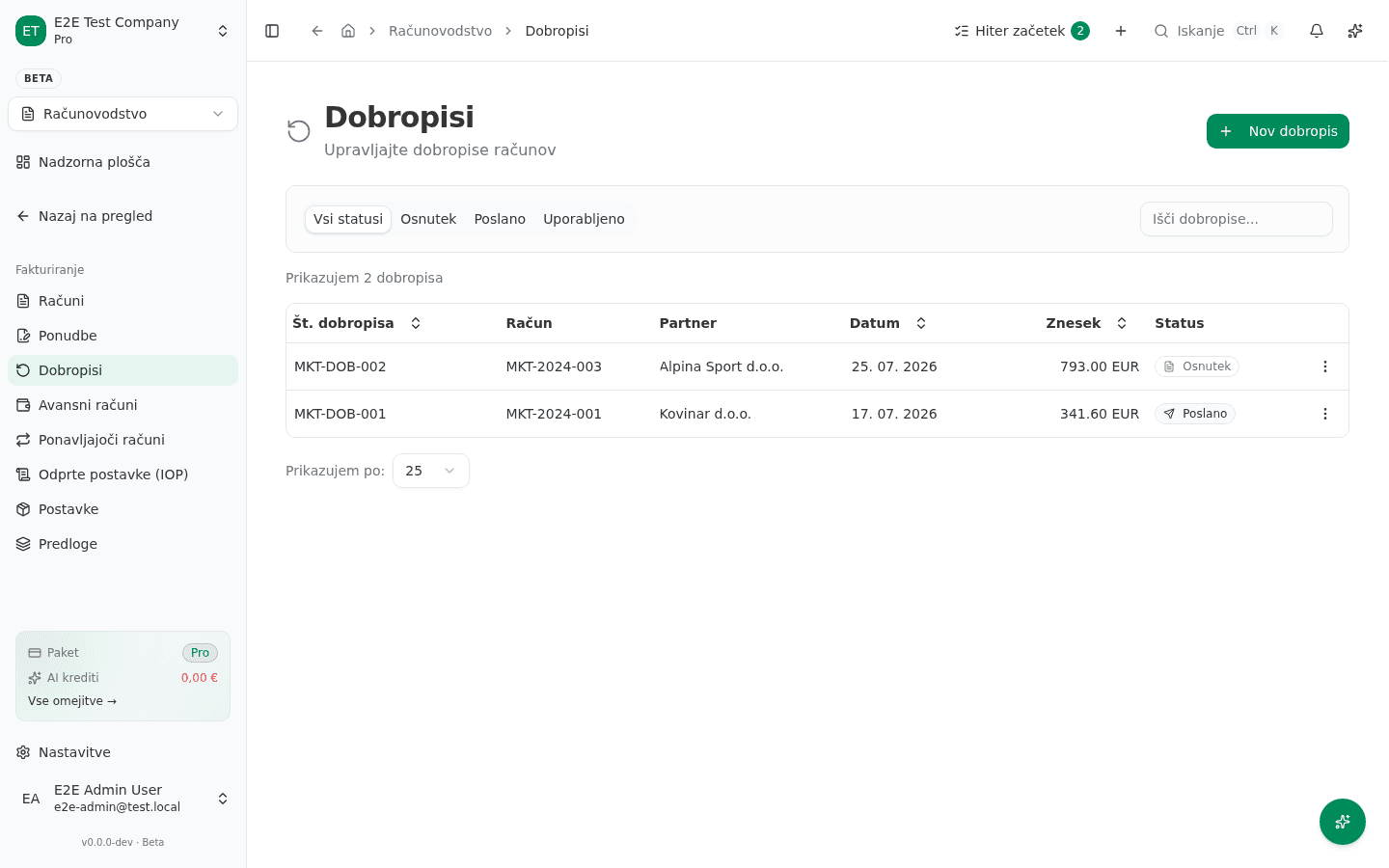Open Ponudbe in sidebar
The width and height of the screenshot is (1389, 868).
click(x=123, y=336)
